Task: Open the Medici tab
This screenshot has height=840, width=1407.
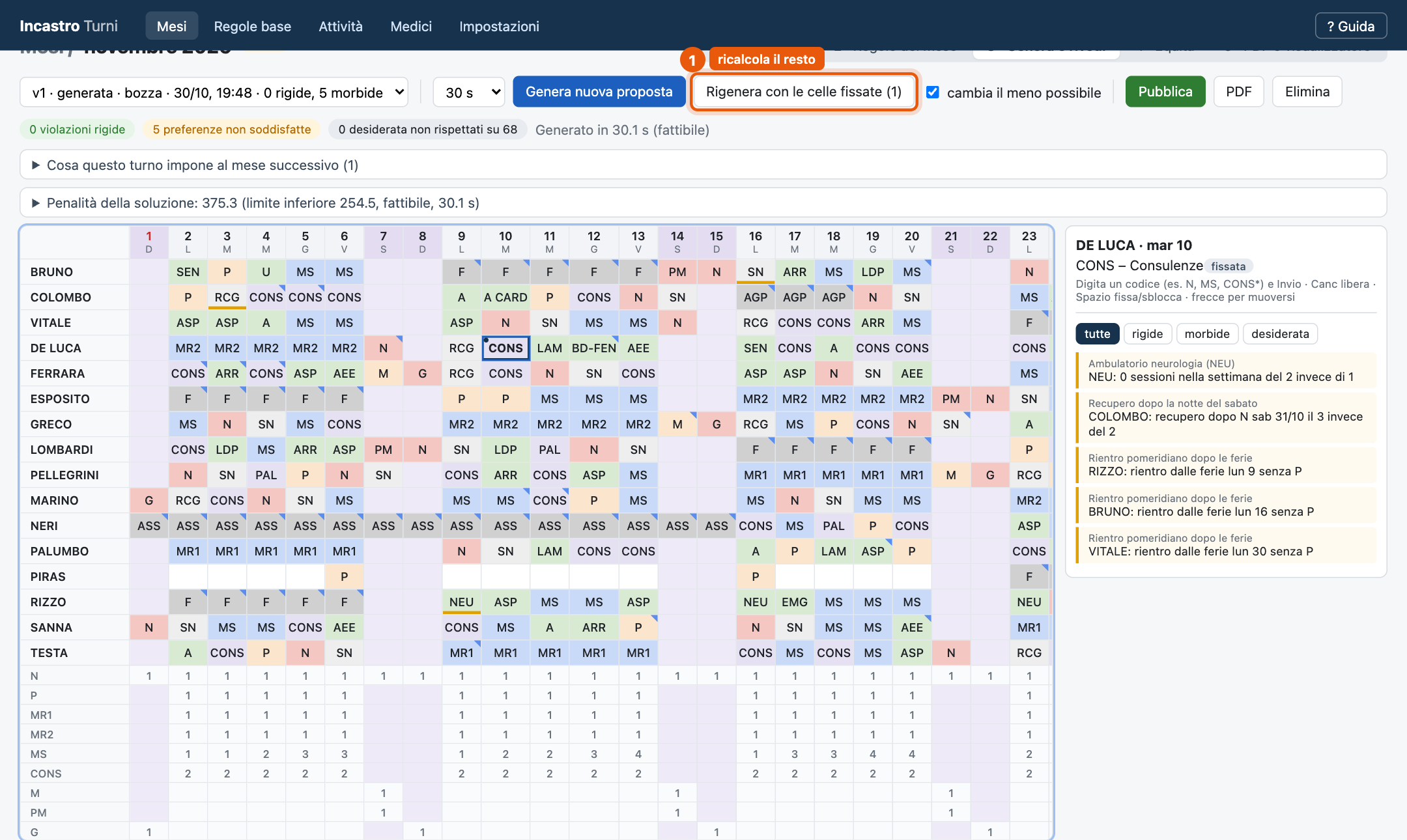Action: click(410, 26)
